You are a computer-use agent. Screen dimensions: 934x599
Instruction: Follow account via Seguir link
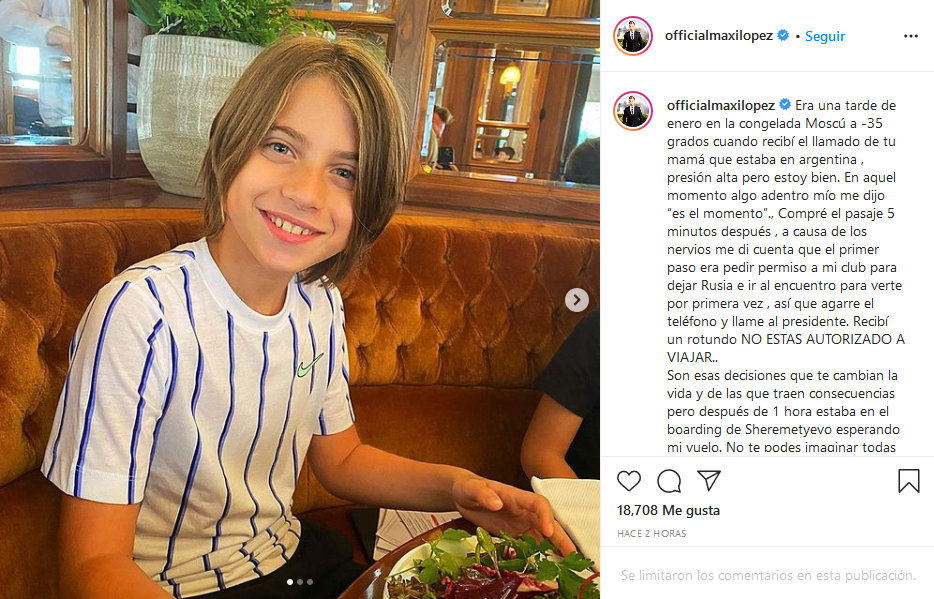[824, 36]
